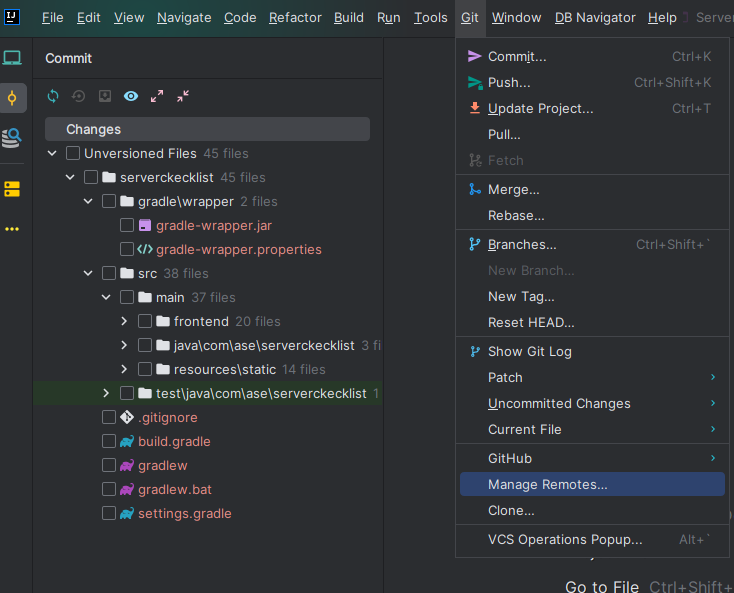Collapse the serverckecklist folder node

70,177
